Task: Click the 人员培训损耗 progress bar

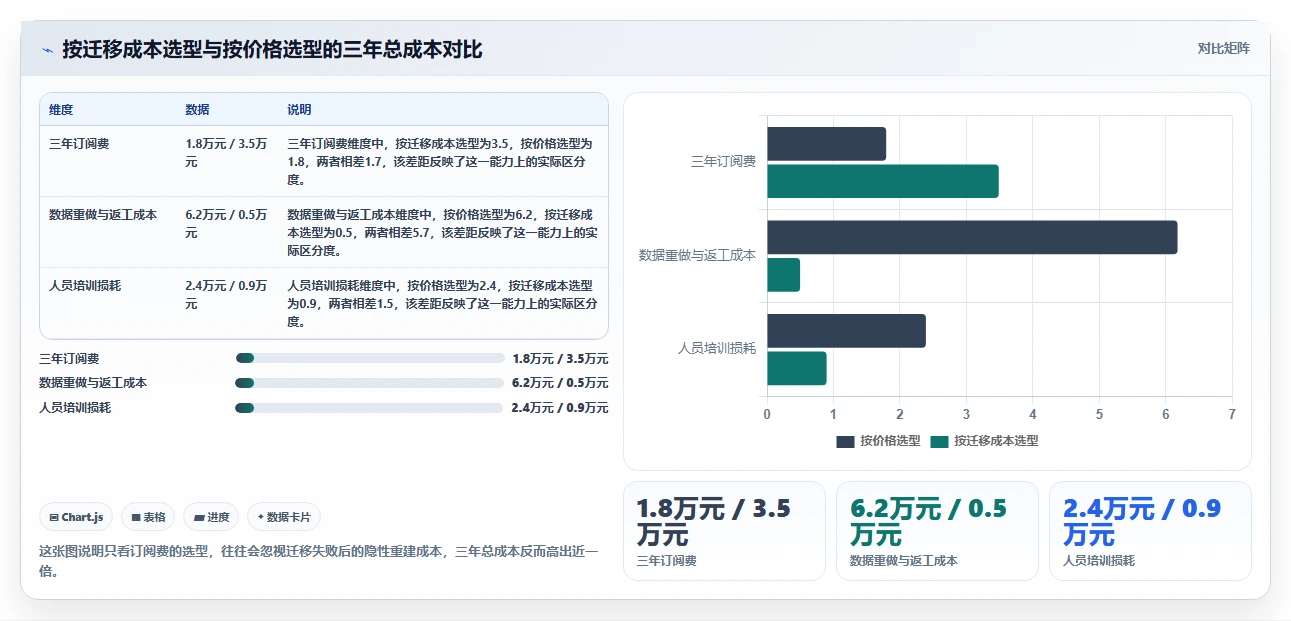Action: tap(369, 408)
